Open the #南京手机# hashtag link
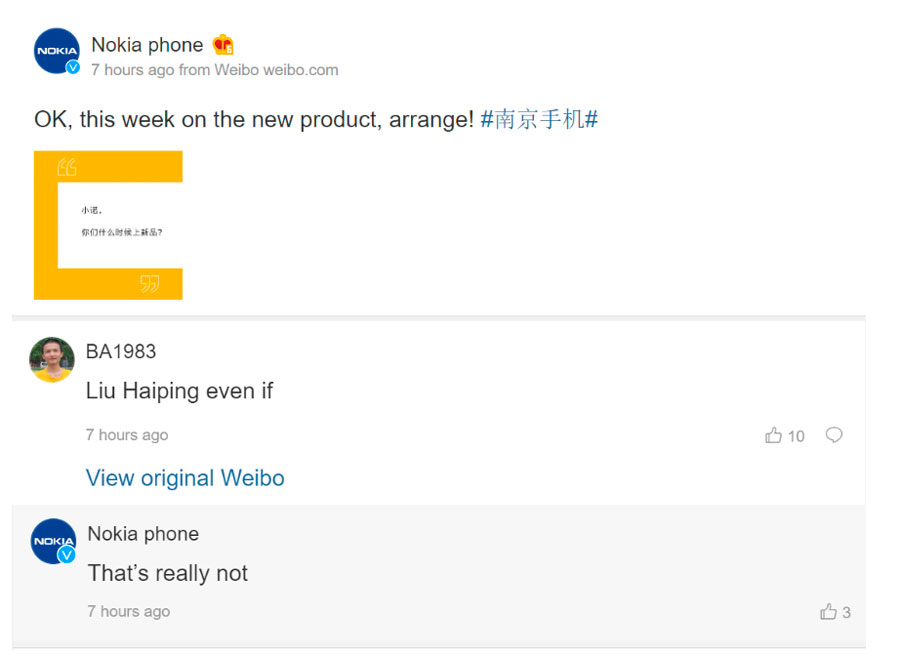 (x=539, y=119)
